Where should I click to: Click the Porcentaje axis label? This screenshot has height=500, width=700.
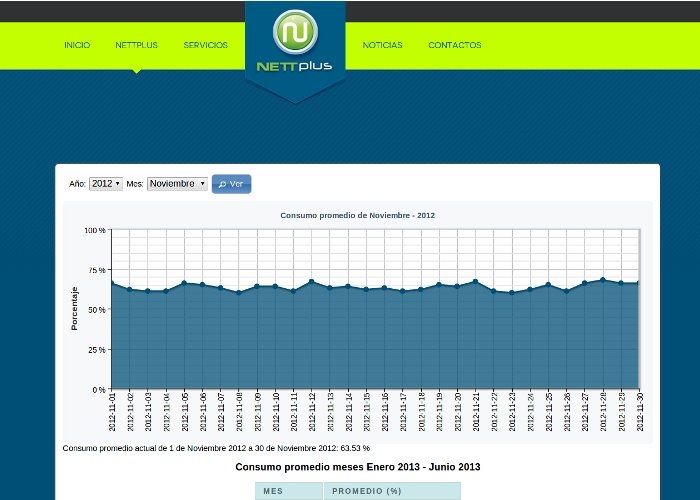click(75, 308)
